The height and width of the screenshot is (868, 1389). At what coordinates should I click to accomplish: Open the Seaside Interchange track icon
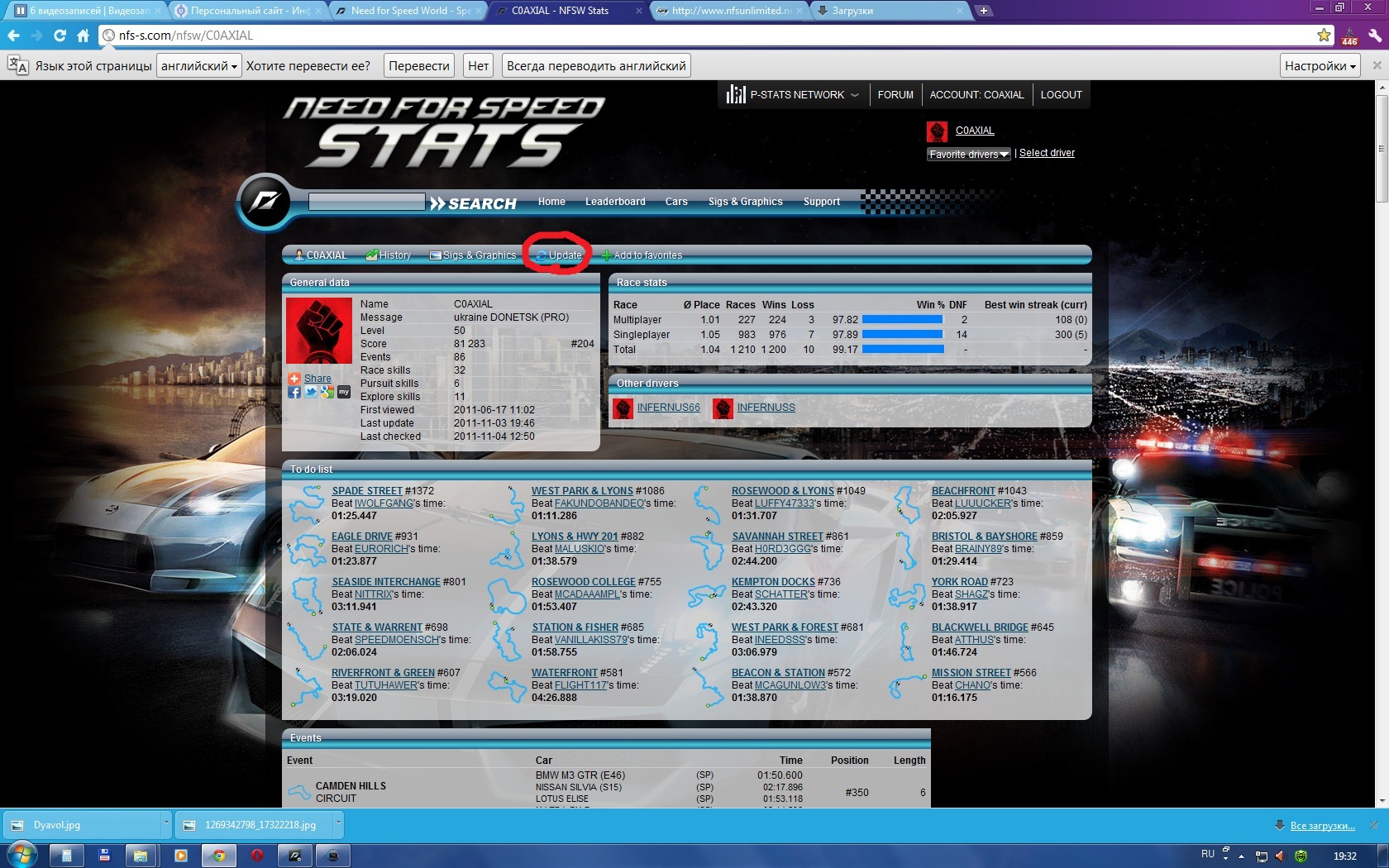308,594
